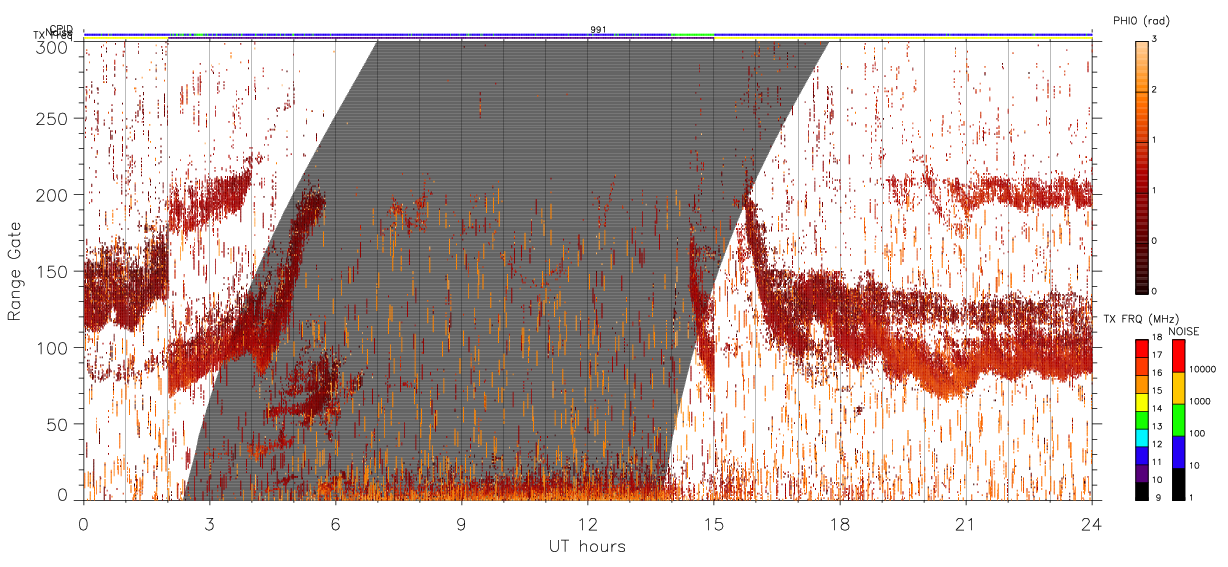Select the yellow 14-15 MHz frequency swatch
Image resolution: width=1228 pixels, height=567 pixels.
1141,401
